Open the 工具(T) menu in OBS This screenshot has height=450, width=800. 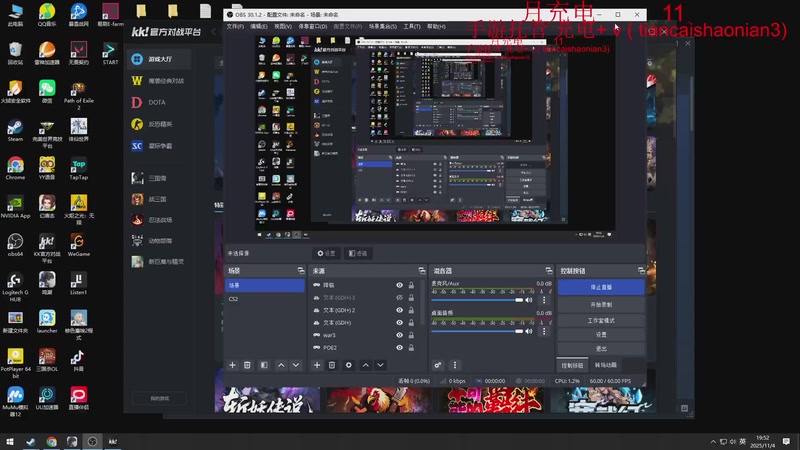pyautogui.click(x=412, y=27)
